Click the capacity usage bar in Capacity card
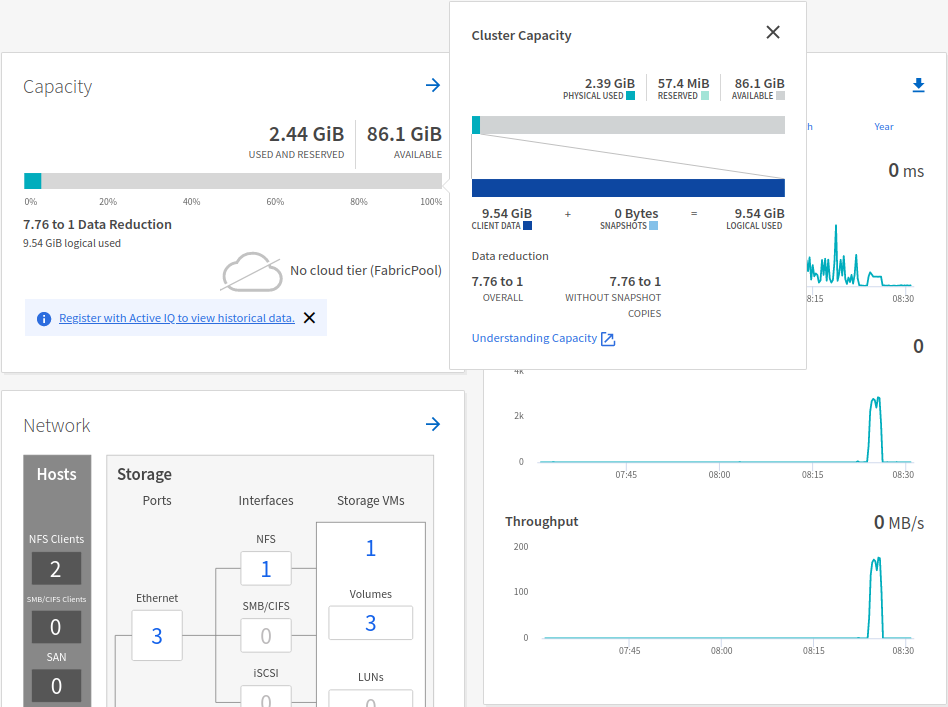 coord(233,181)
